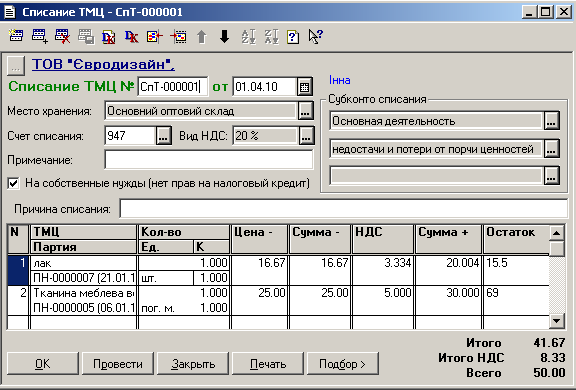Select the лак cell in row 1
This screenshot has height=390, width=576.
point(84,263)
